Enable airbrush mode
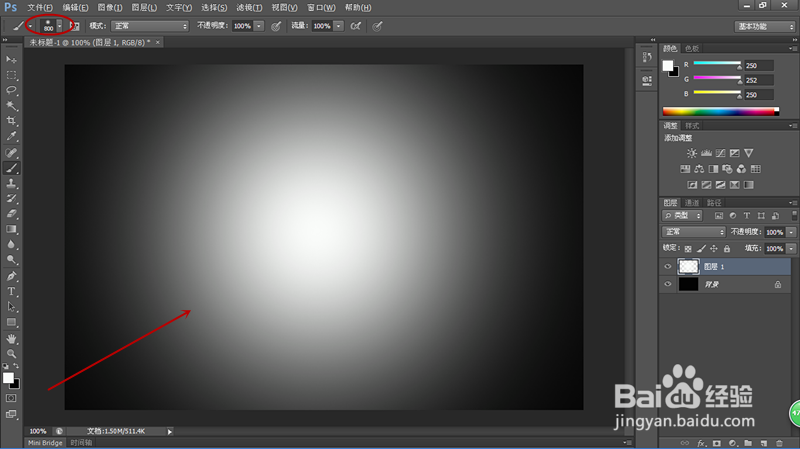The image size is (800, 449). point(356,26)
